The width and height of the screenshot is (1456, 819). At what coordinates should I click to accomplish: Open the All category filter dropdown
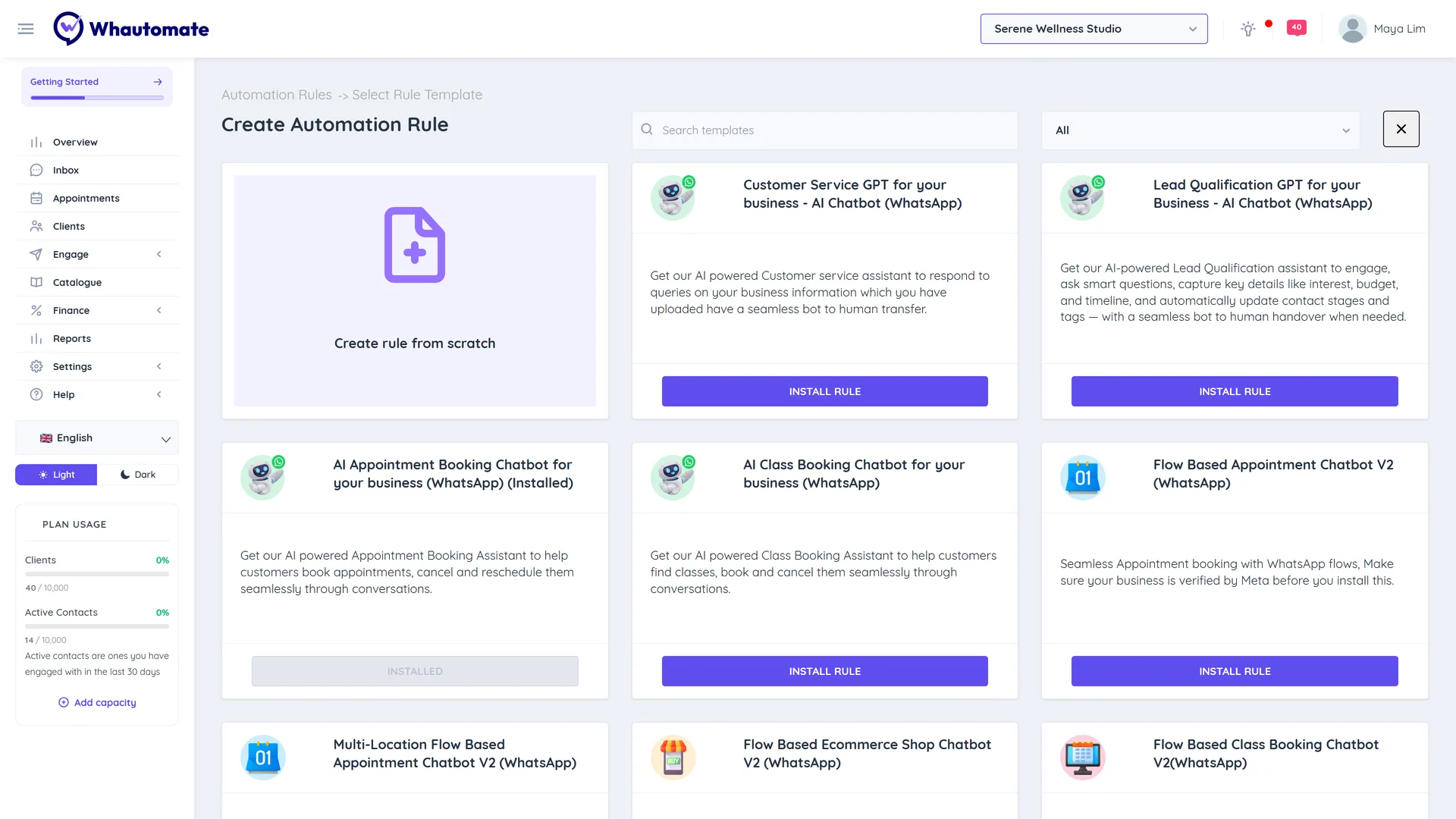[1200, 130]
